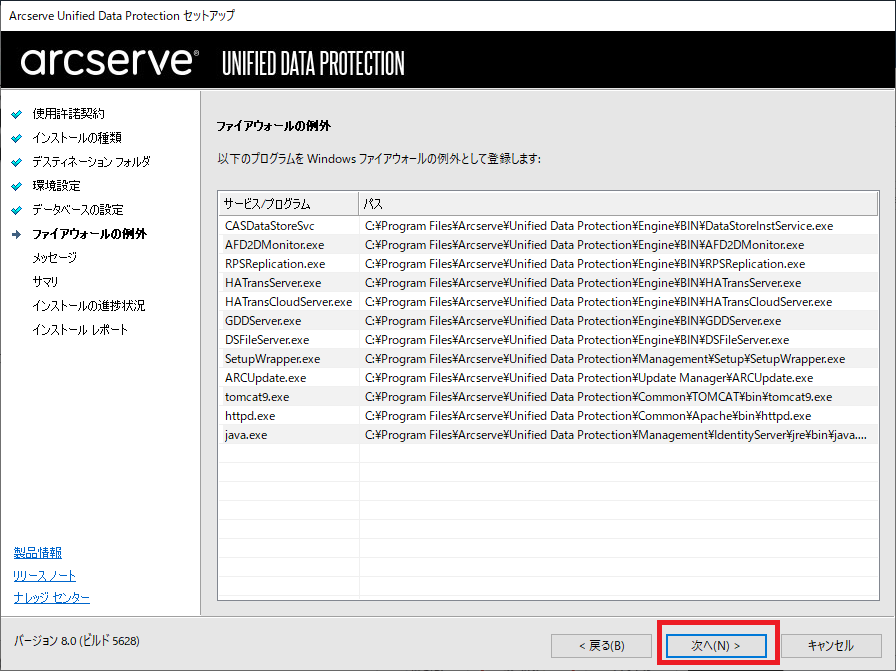Click the checkmark icon beside インストールの種類
The width and height of the screenshot is (896, 671).
click(17, 138)
